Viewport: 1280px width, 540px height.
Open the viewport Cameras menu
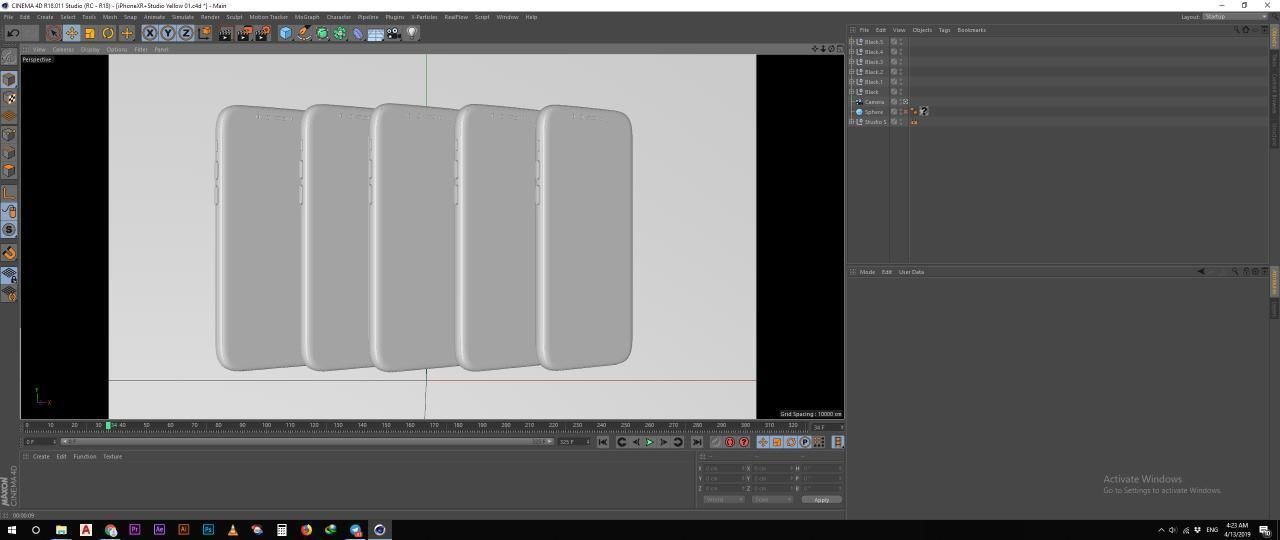[x=63, y=49]
